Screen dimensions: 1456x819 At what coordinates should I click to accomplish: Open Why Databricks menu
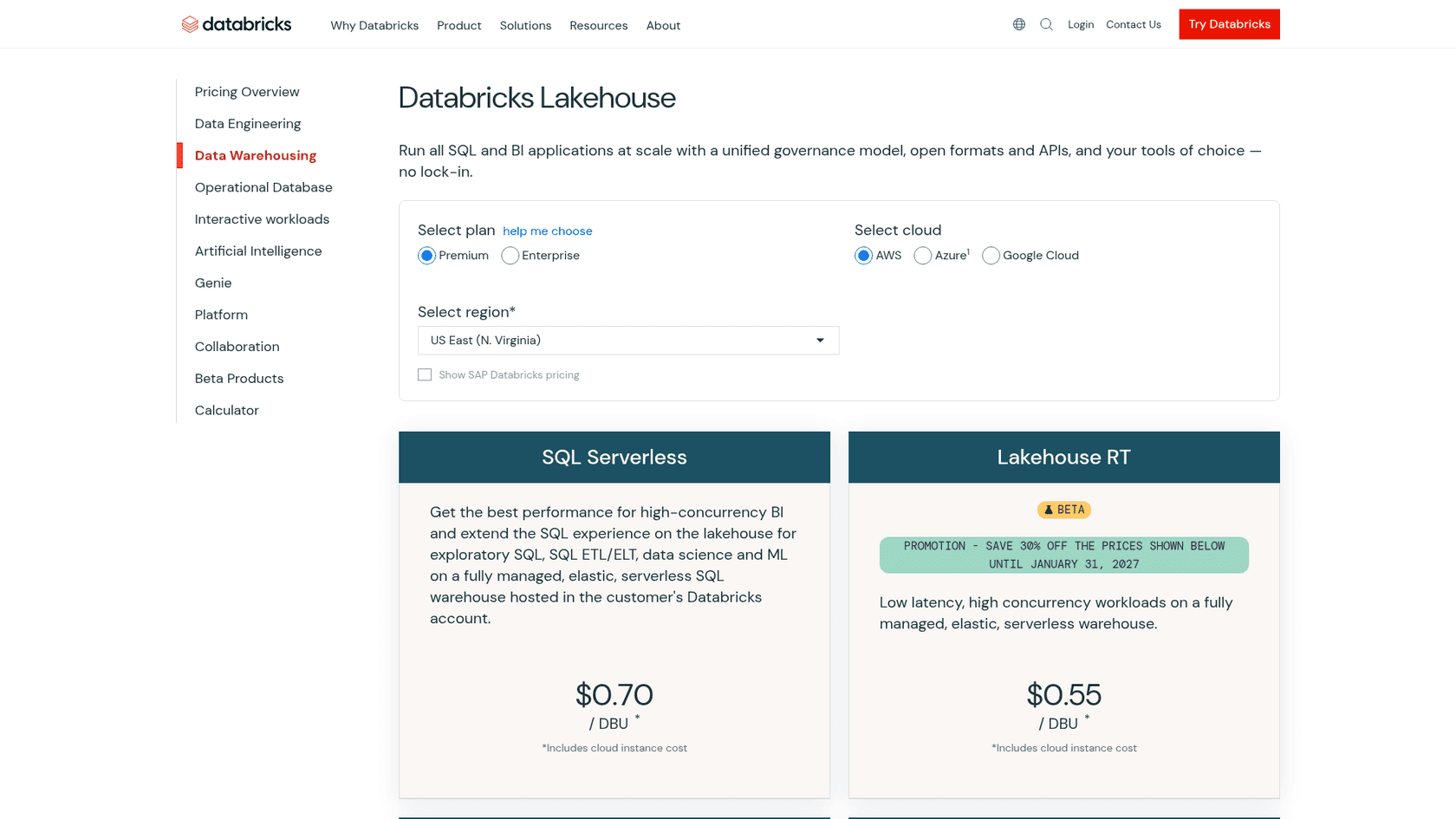click(x=374, y=25)
